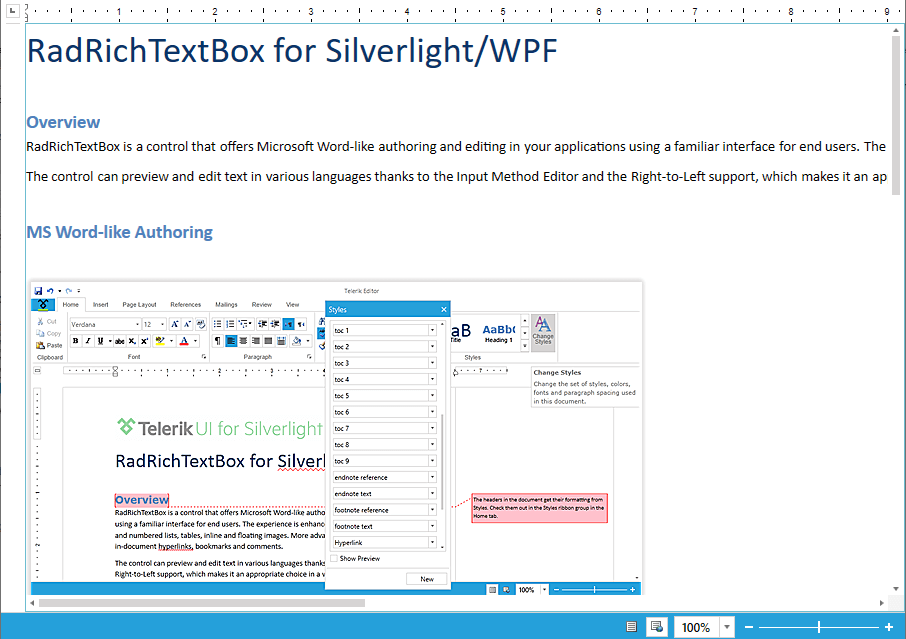Open the Hyperlink style dropdown in Styles dialog
906x639 pixels.
pyautogui.click(x=432, y=541)
